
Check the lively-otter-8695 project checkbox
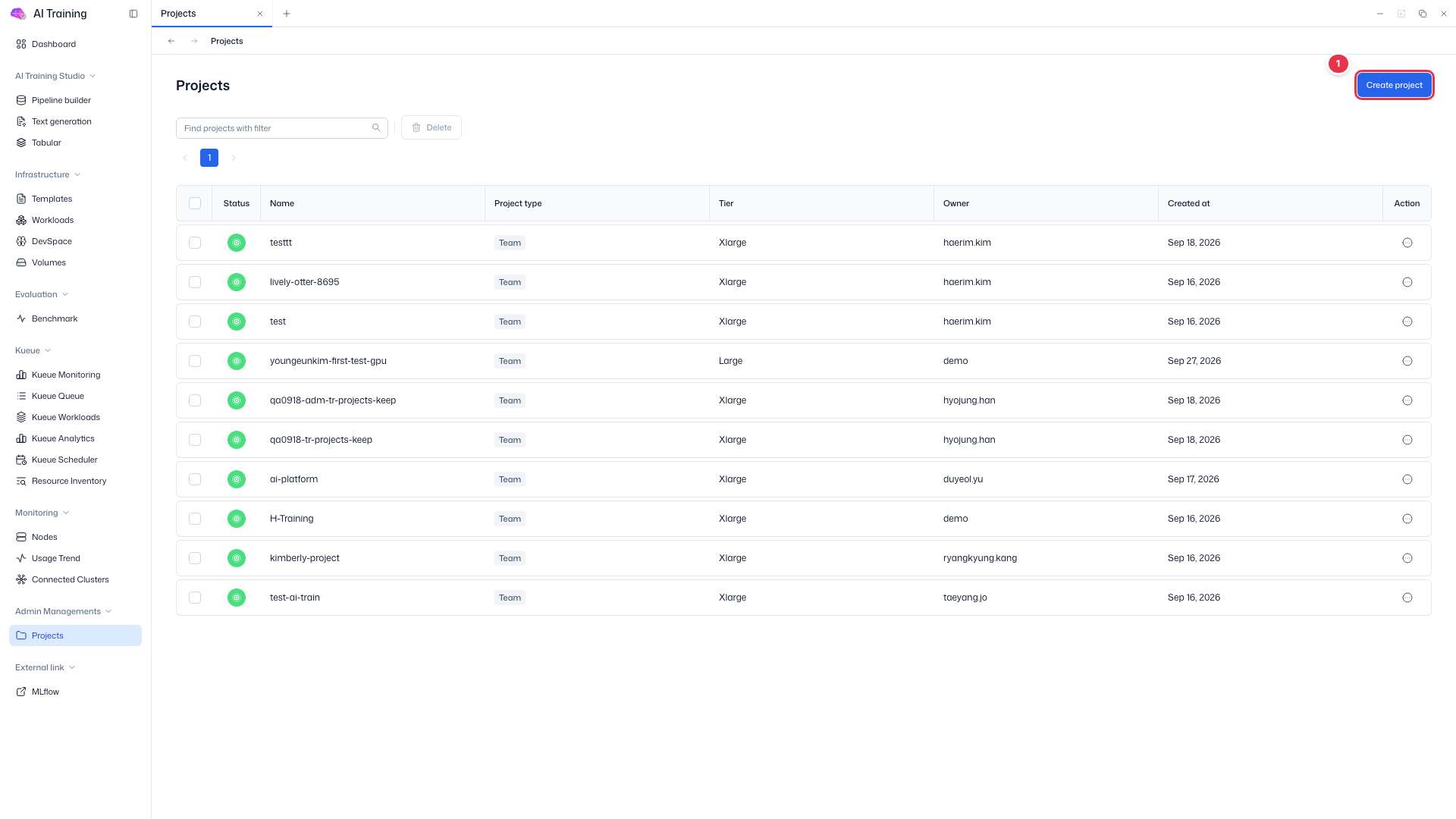[195, 282]
